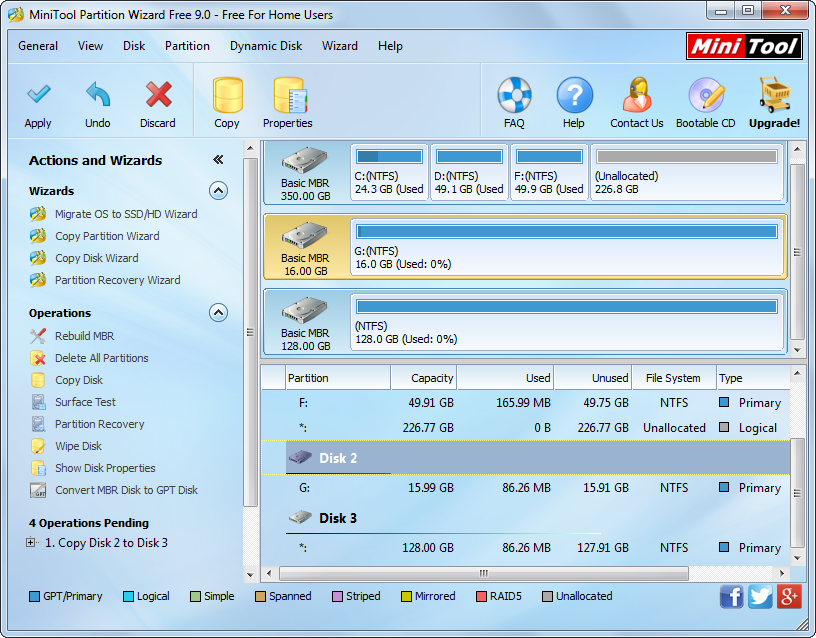Click the Surface Test icon
This screenshot has height=638, width=816.
click(x=38, y=402)
